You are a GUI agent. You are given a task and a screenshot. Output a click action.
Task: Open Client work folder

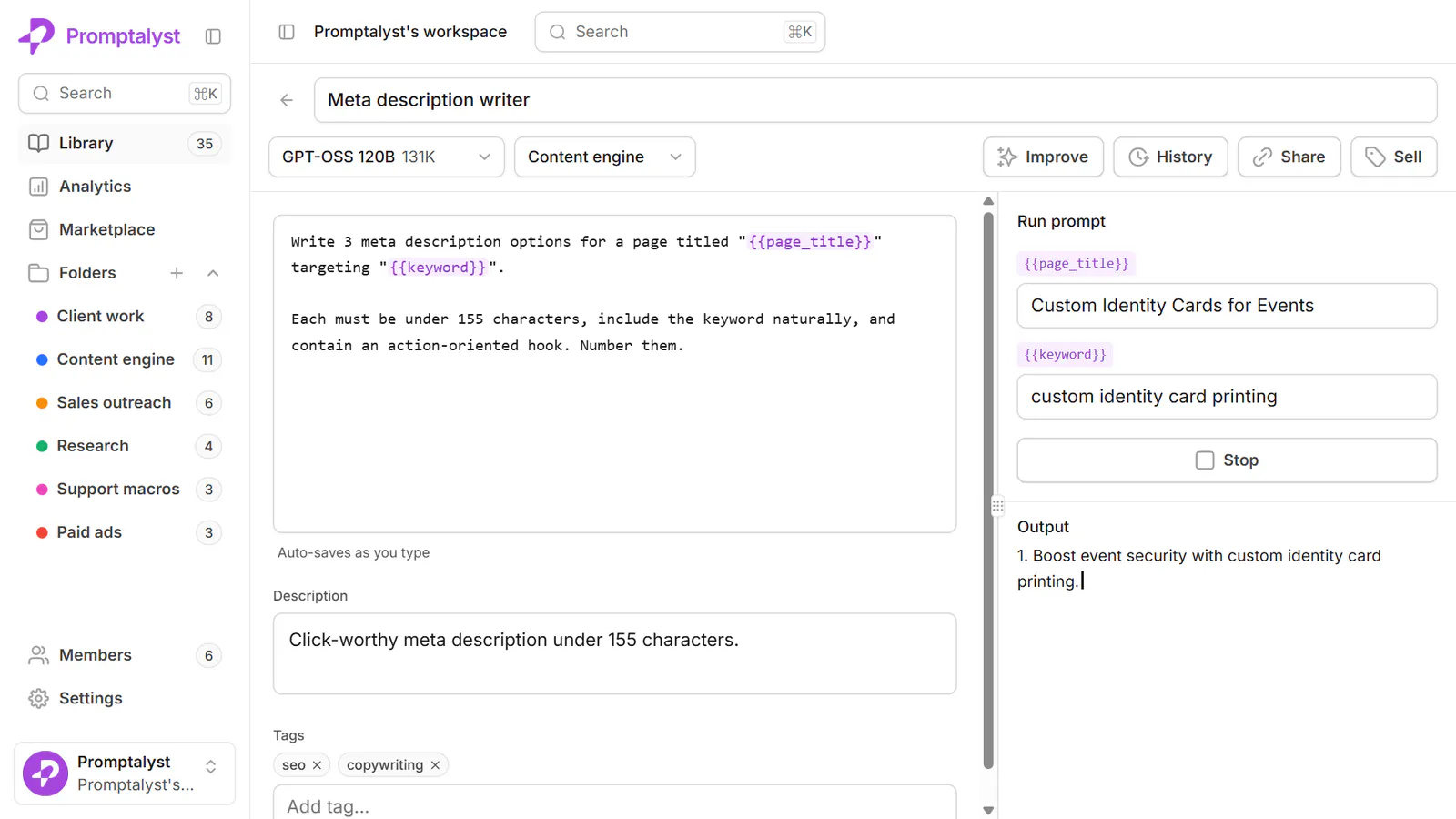(x=125, y=317)
